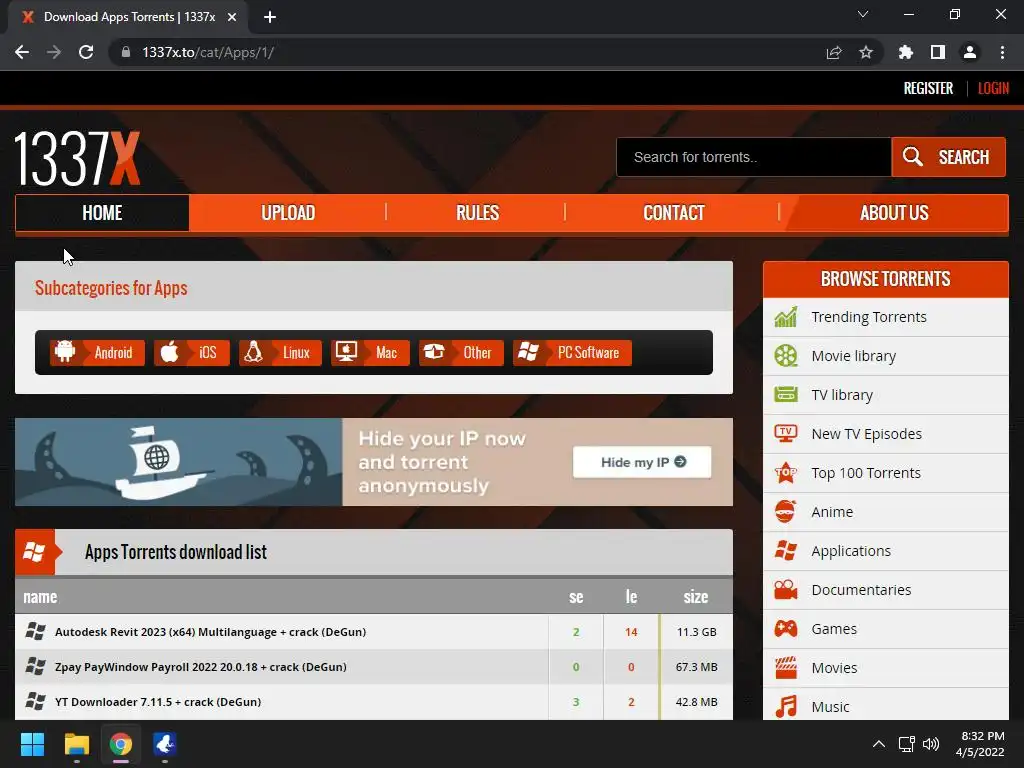Open the Zpay PayWindow Payroll 2022 torrent link
Viewport: 1024px width, 768px height.
(200, 667)
